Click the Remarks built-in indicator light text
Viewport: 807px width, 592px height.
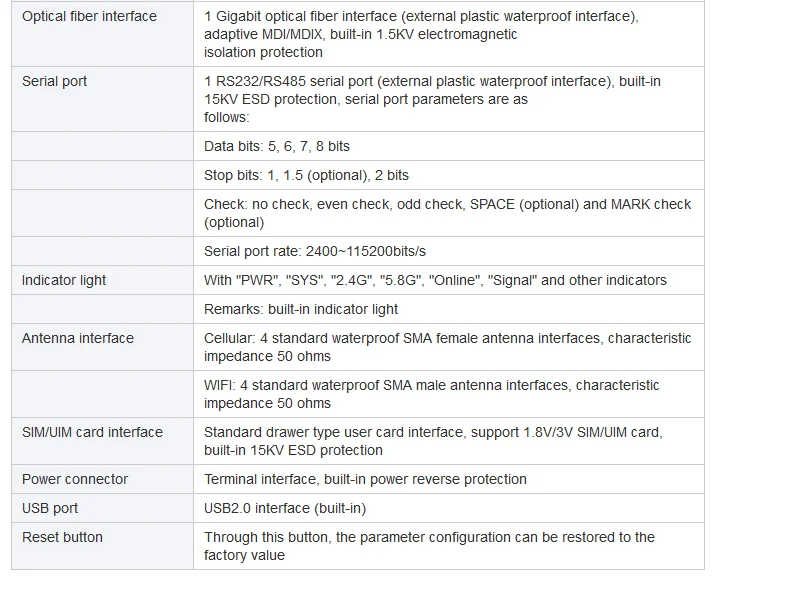click(301, 309)
